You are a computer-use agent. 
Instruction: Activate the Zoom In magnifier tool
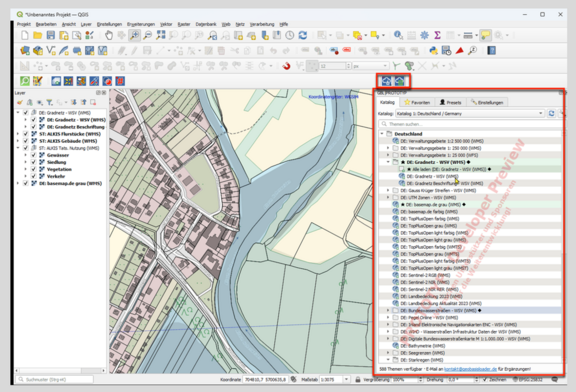pyautogui.click(x=134, y=35)
